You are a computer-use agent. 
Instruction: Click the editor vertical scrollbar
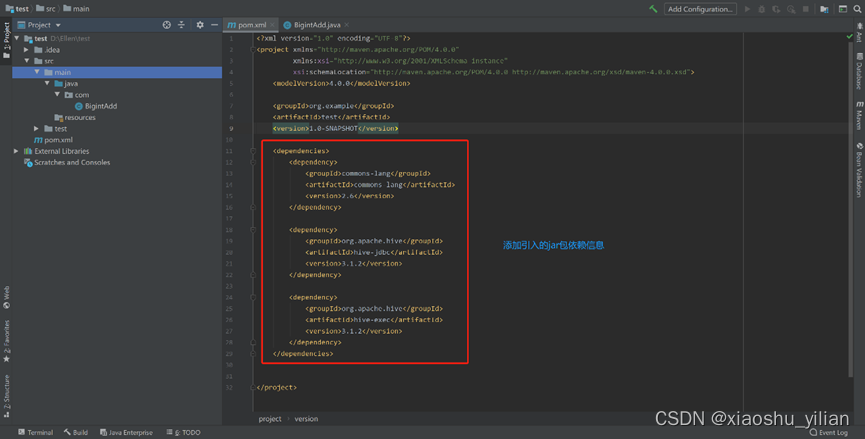850,210
